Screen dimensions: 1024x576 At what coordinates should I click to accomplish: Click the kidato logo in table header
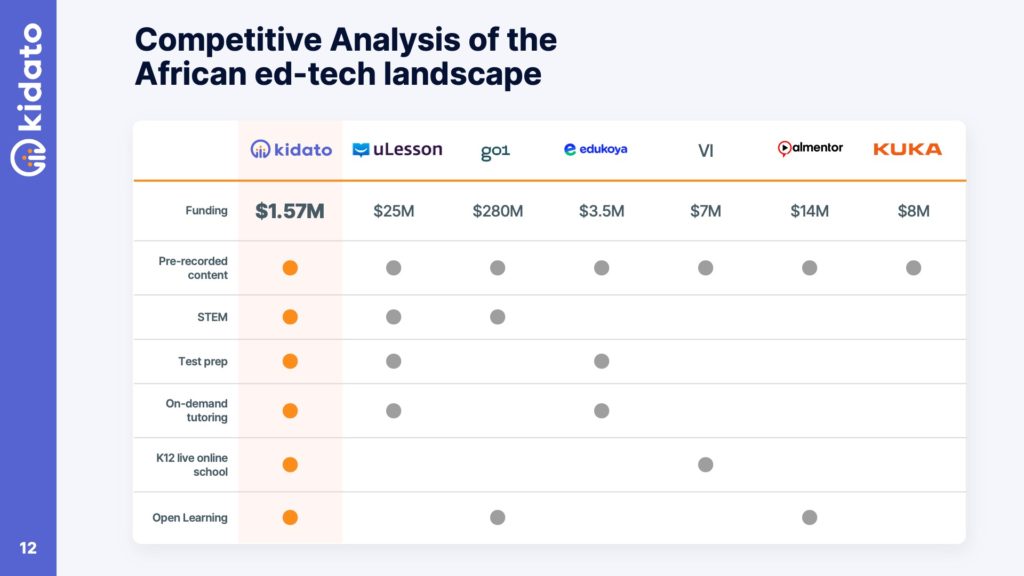pyautogui.click(x=289, y=149)
